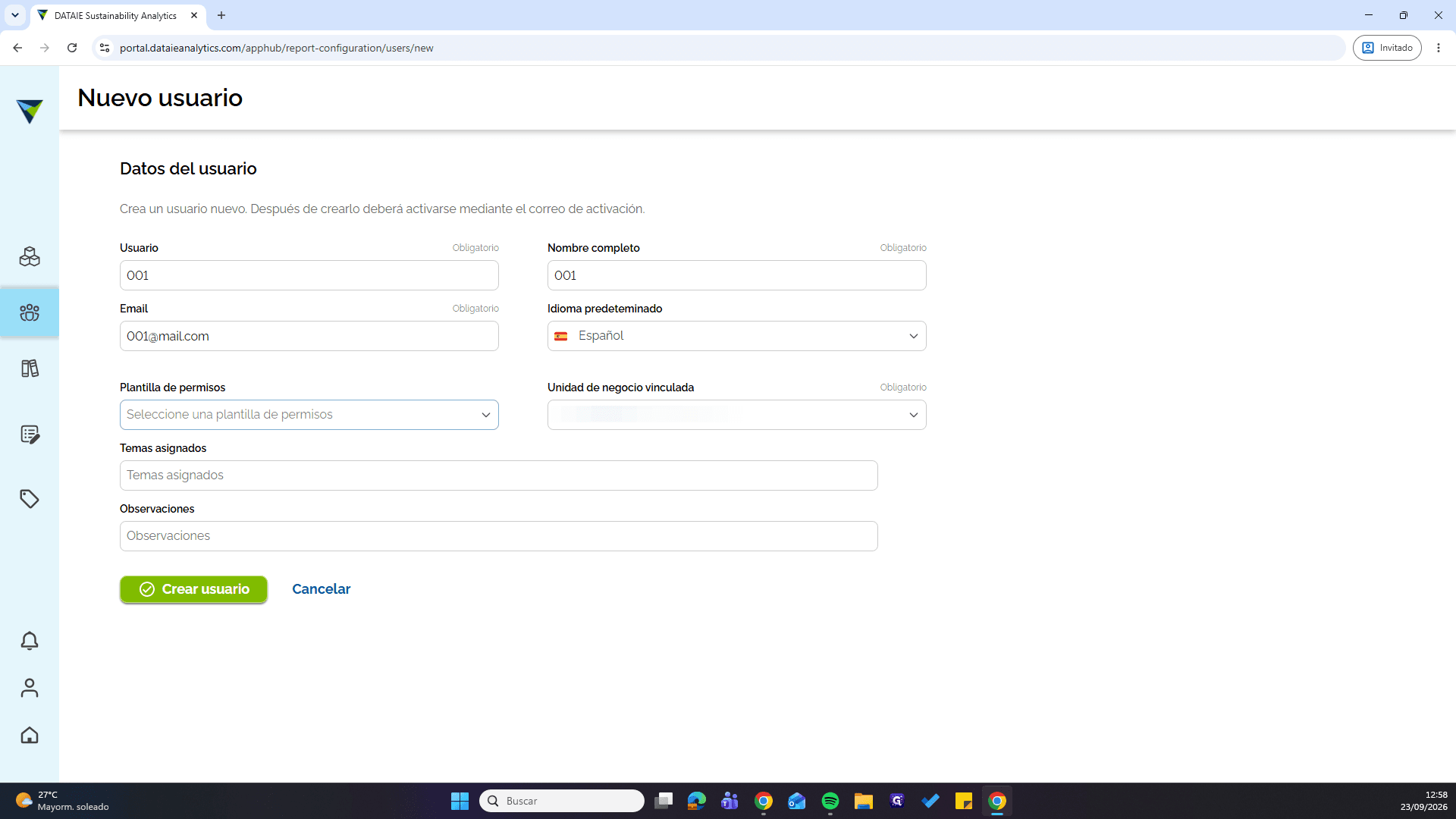Screen dimensions: 1456x819
Task: Click the Spain flag in language selector
Action: 561,336
